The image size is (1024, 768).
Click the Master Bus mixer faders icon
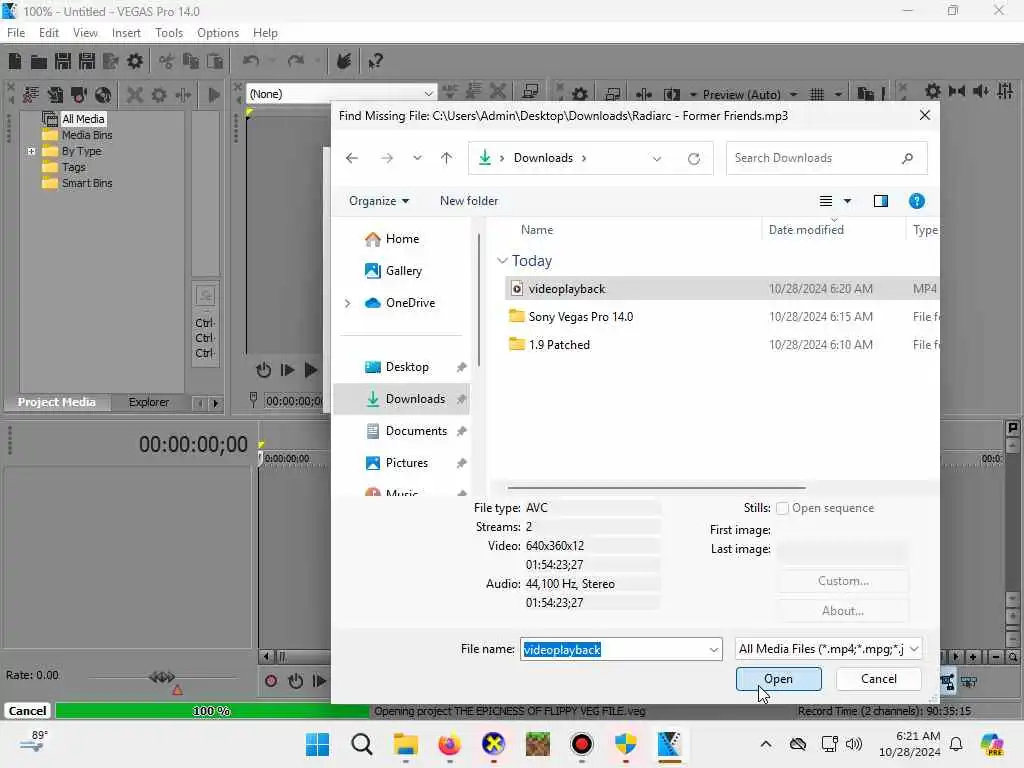coord(1006,91)
